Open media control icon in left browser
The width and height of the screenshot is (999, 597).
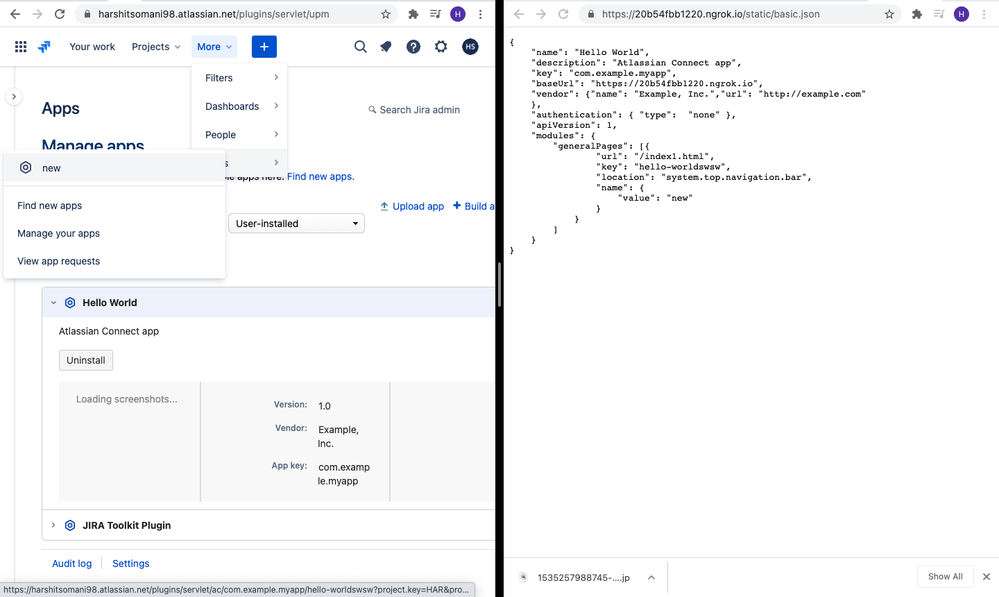[435, 14]
